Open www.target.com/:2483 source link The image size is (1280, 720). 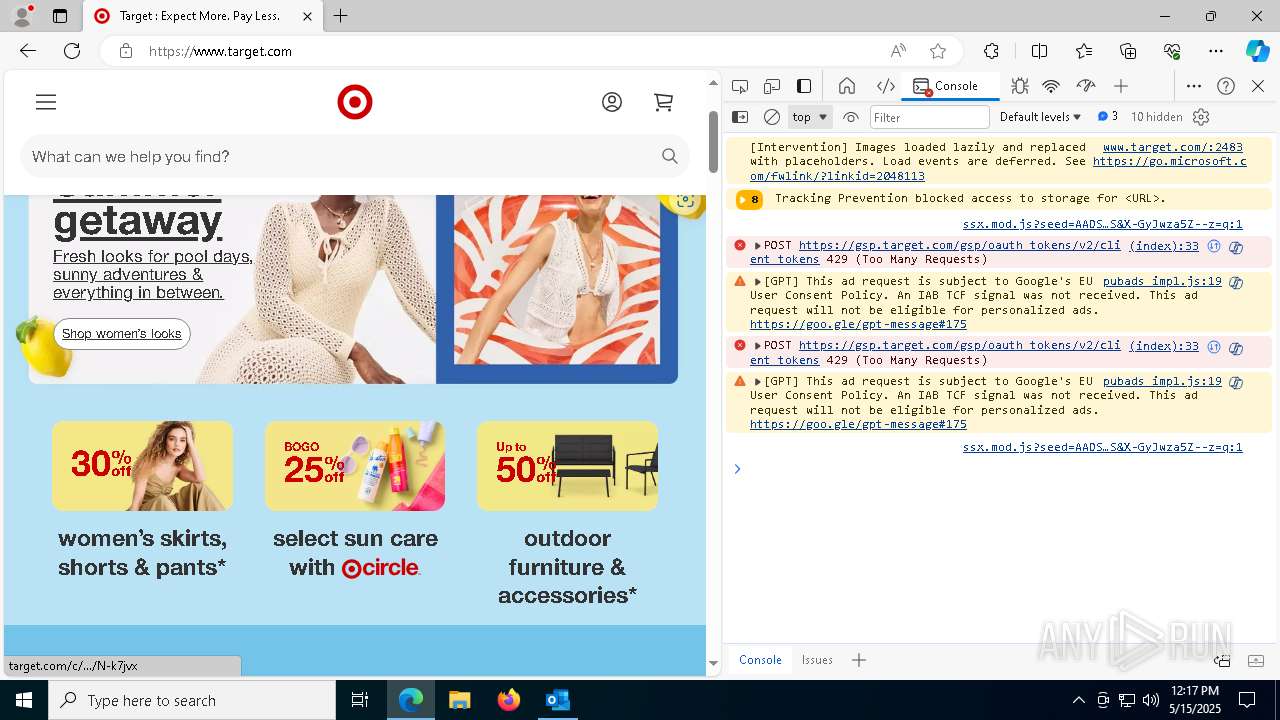(1173, 147)
